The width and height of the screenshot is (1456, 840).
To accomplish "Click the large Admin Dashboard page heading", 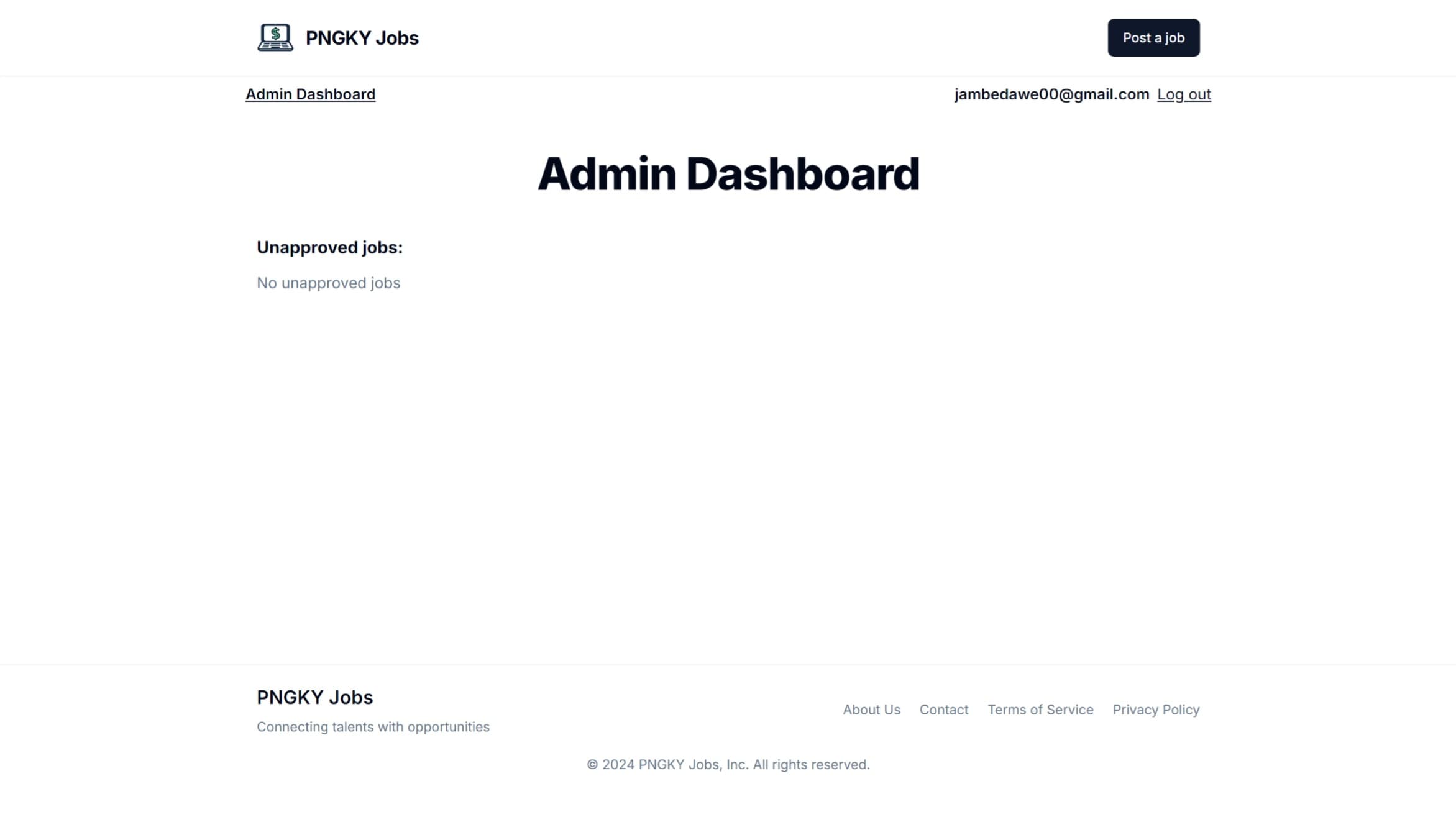I will point(728,174).
